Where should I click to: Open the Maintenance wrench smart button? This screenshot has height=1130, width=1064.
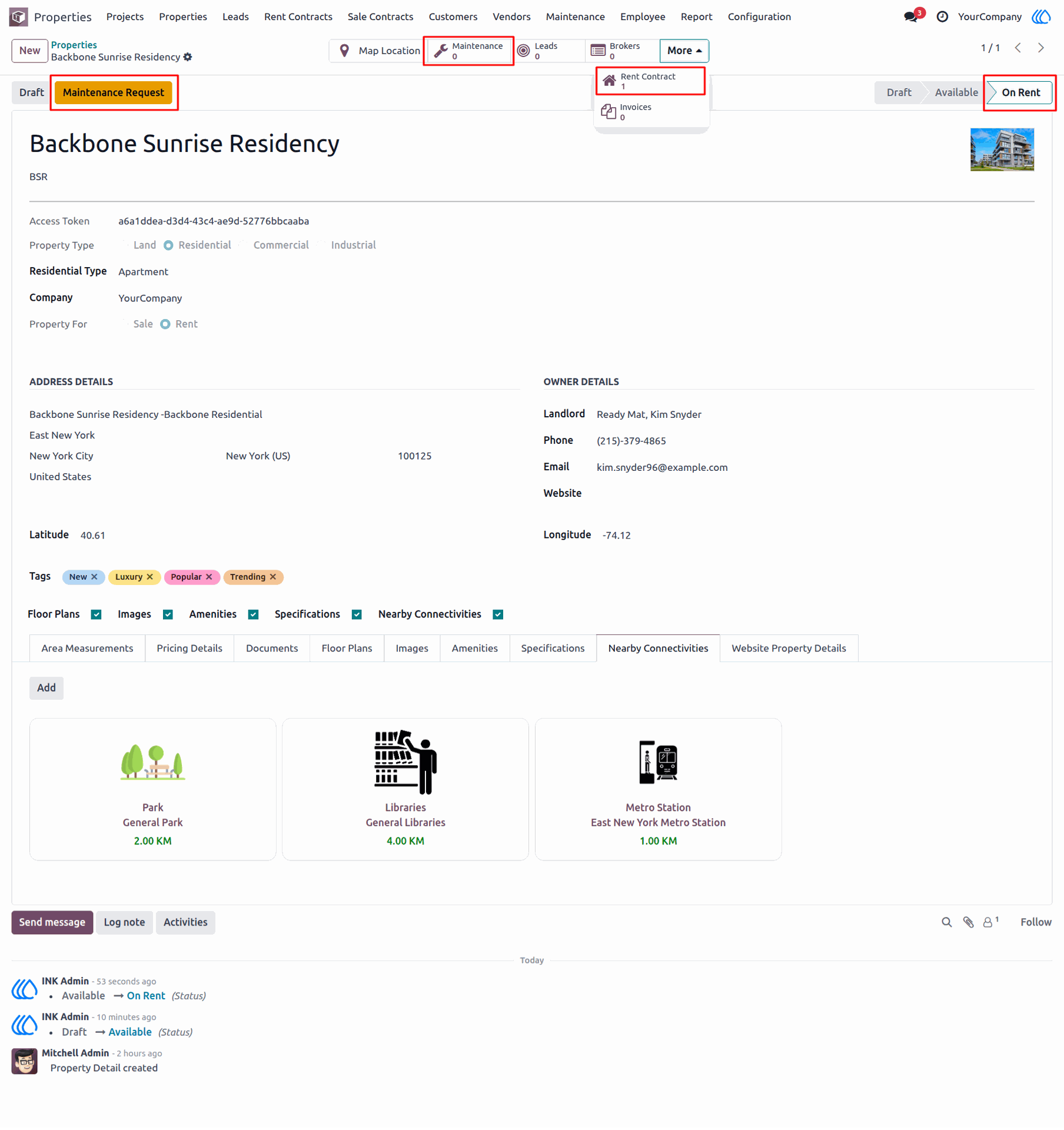[x=469, y=51]
